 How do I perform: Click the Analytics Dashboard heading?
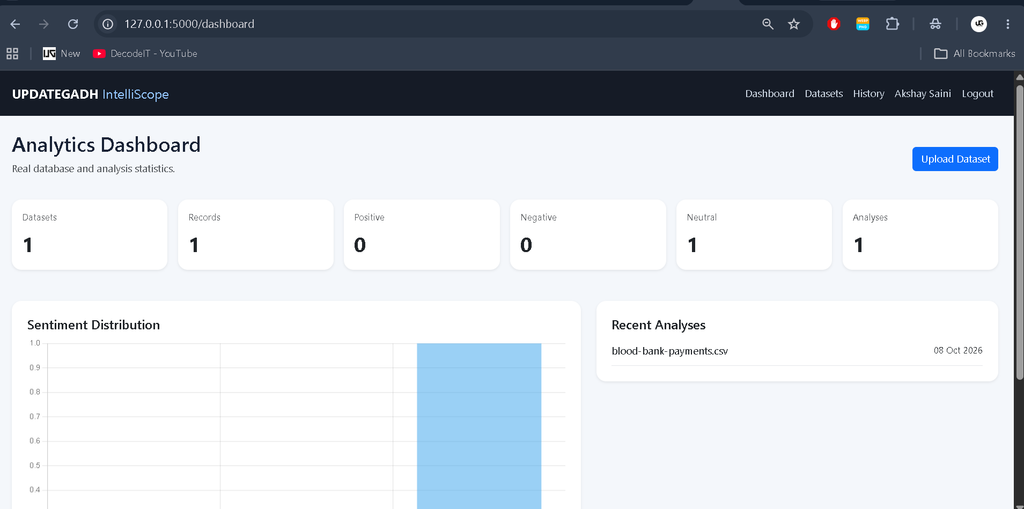pyautogui.click(x=106, y=145)
